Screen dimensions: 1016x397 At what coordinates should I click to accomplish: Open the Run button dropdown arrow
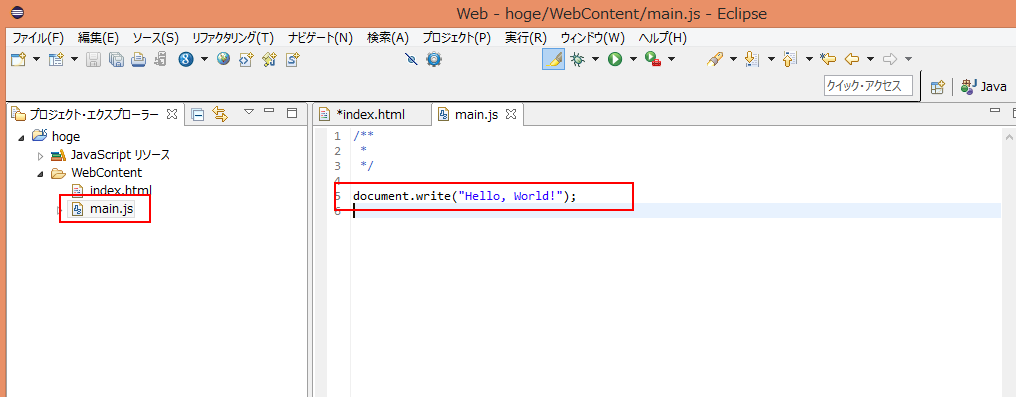tap(633, 60)
